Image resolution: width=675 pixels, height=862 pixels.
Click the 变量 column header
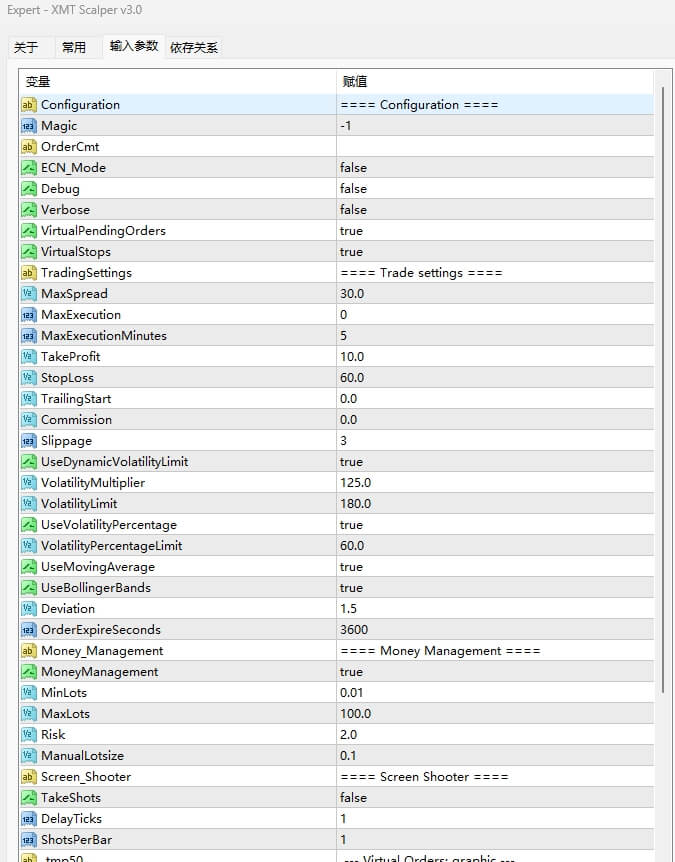click(178, 81)
